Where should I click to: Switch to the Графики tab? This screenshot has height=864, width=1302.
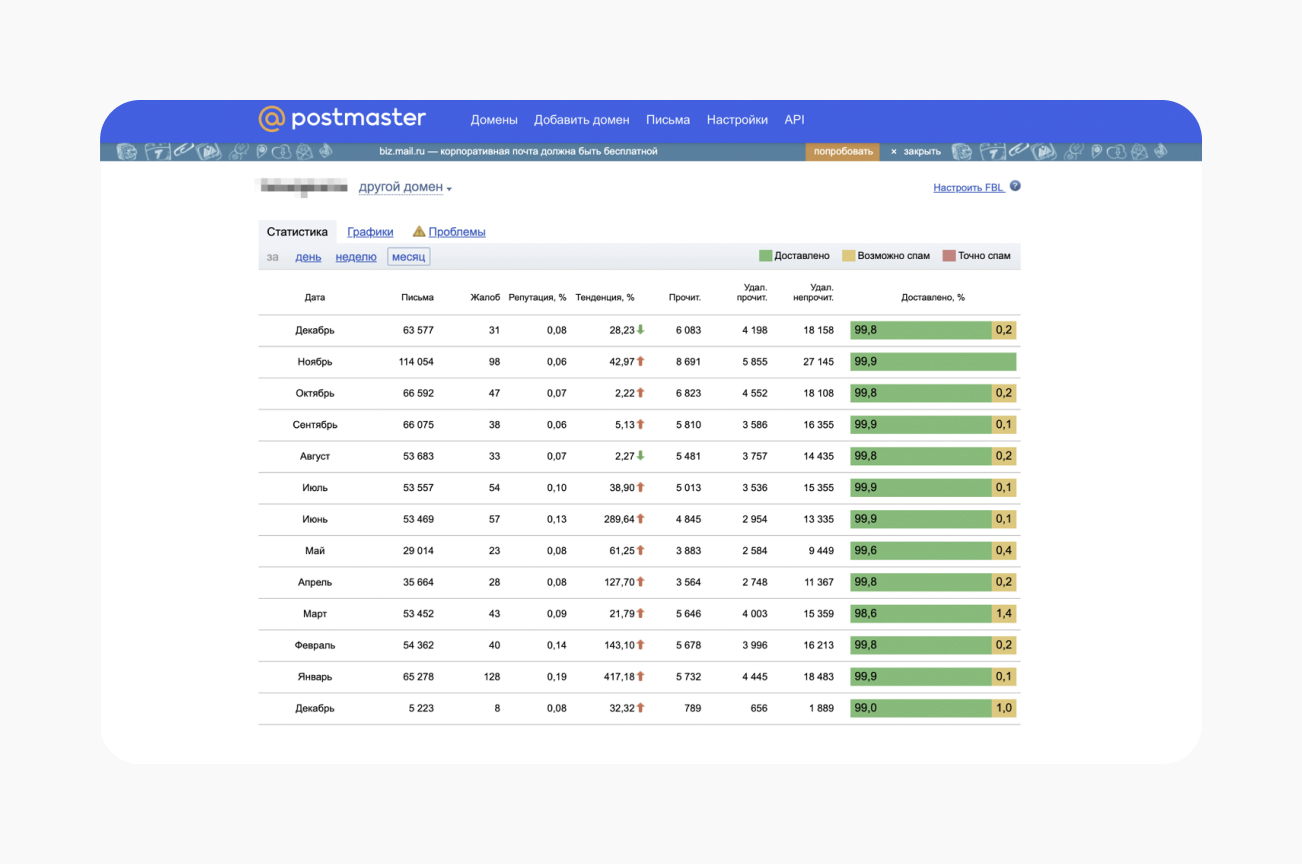370,232
